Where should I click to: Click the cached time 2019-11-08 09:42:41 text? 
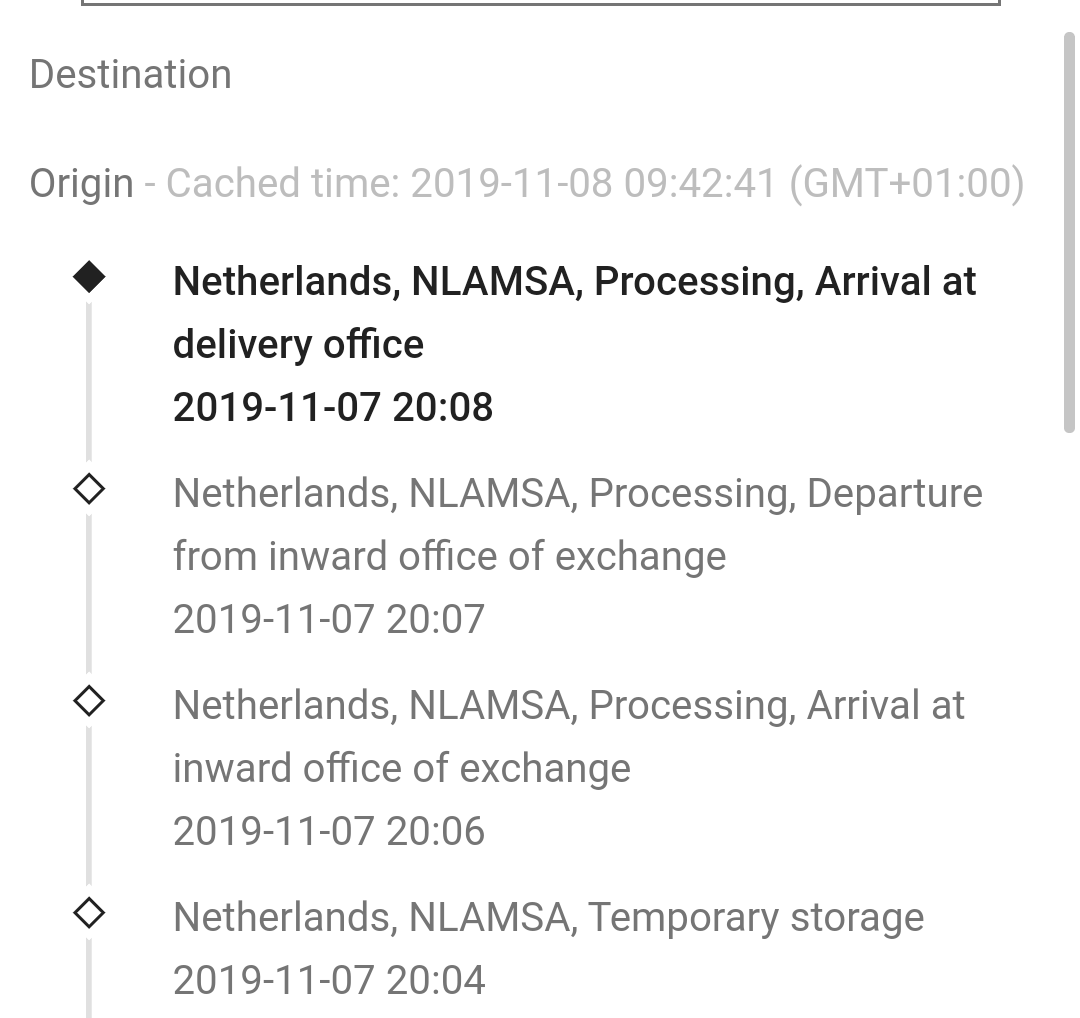pos(595,183)
